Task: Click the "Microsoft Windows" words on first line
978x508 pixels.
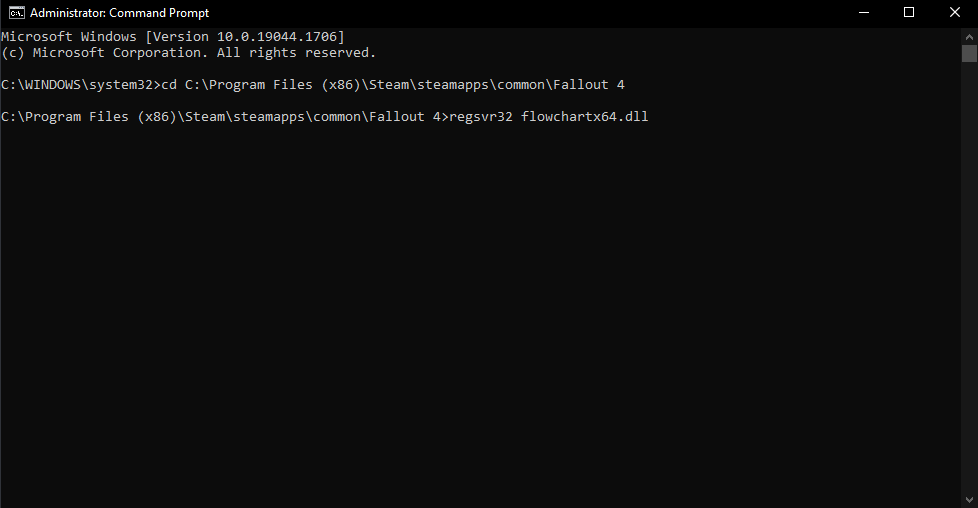Action: [69, 37]
